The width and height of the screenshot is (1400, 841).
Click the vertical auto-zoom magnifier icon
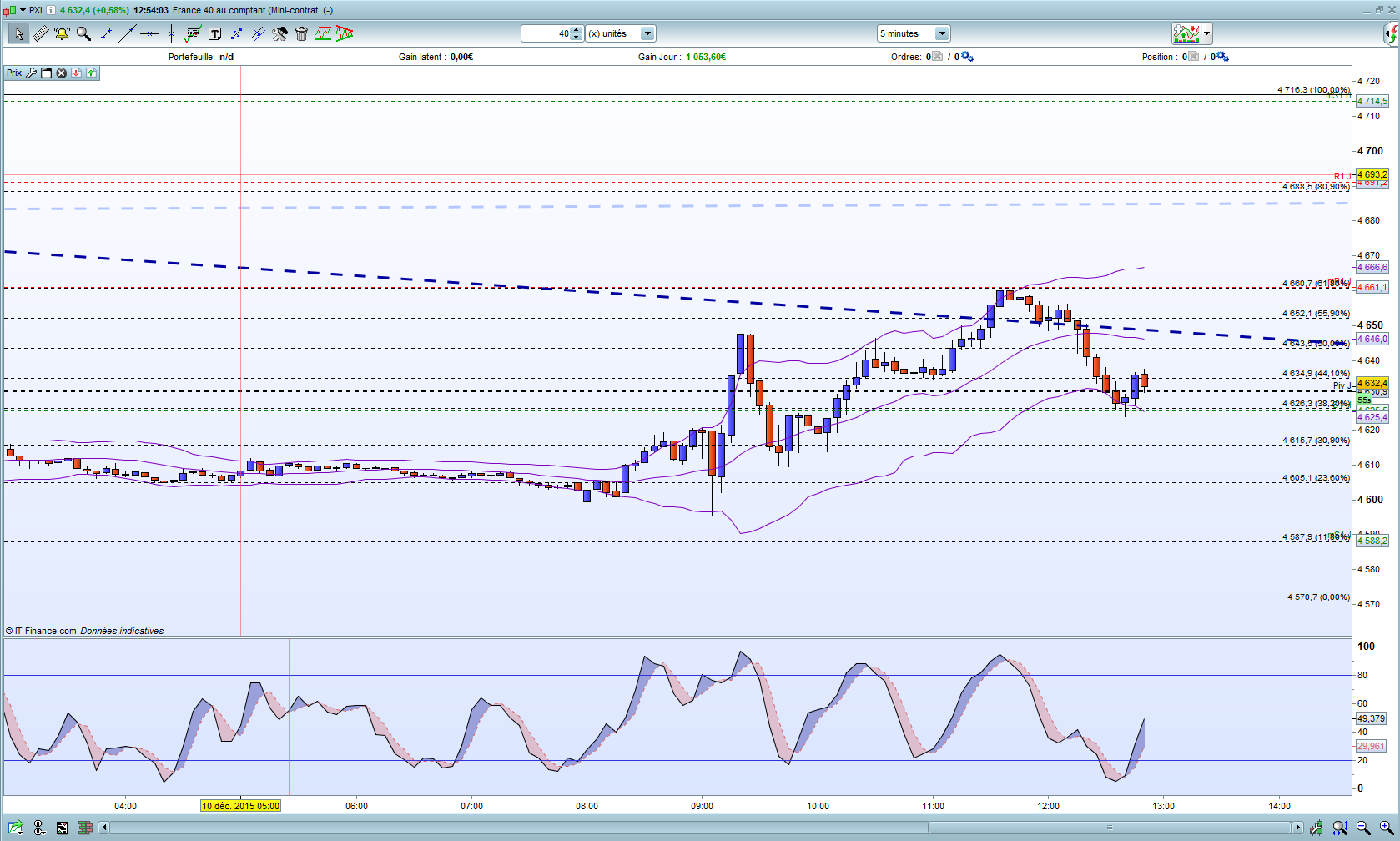click(x=1340, y=828)
